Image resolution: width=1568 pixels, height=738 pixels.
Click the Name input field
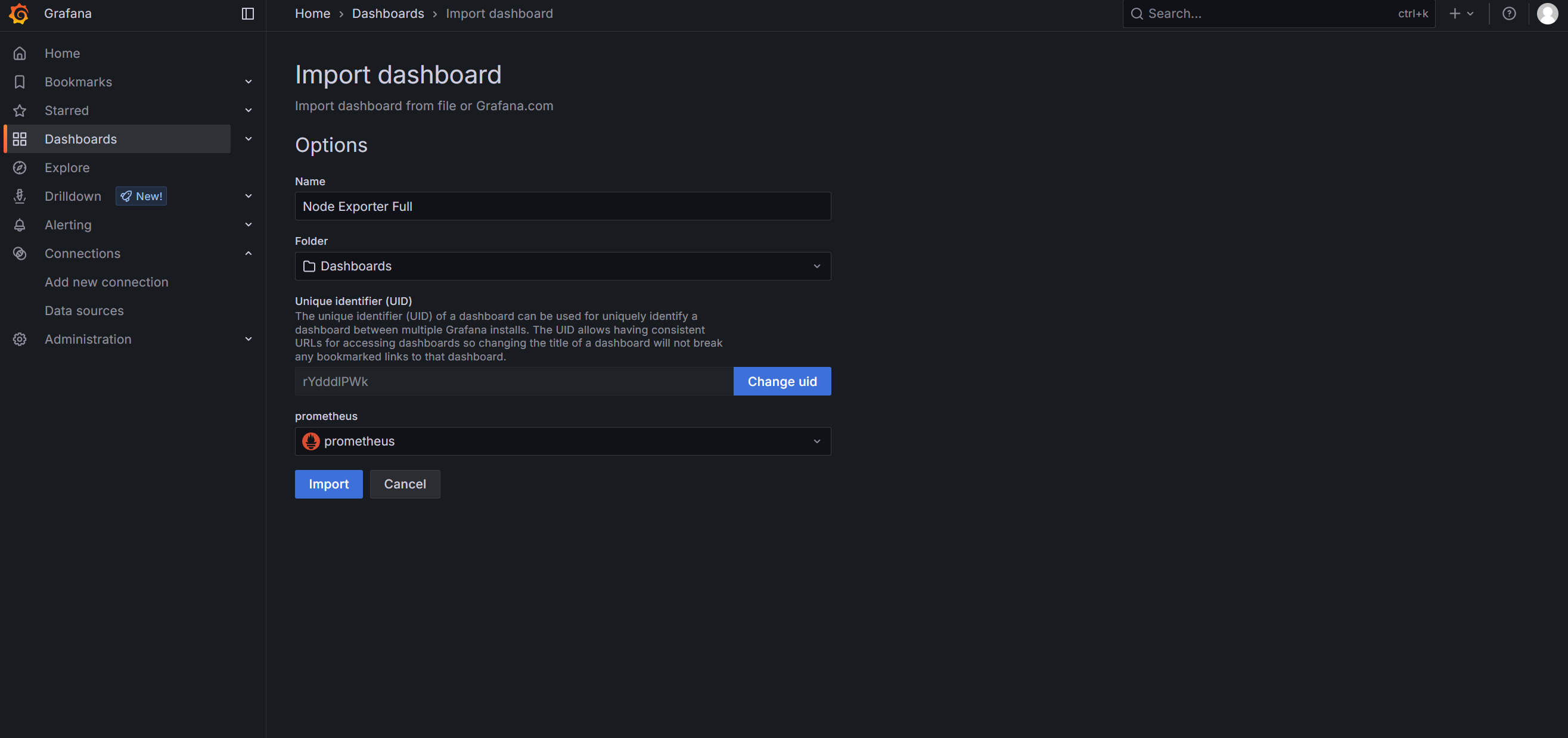(562, 207)
